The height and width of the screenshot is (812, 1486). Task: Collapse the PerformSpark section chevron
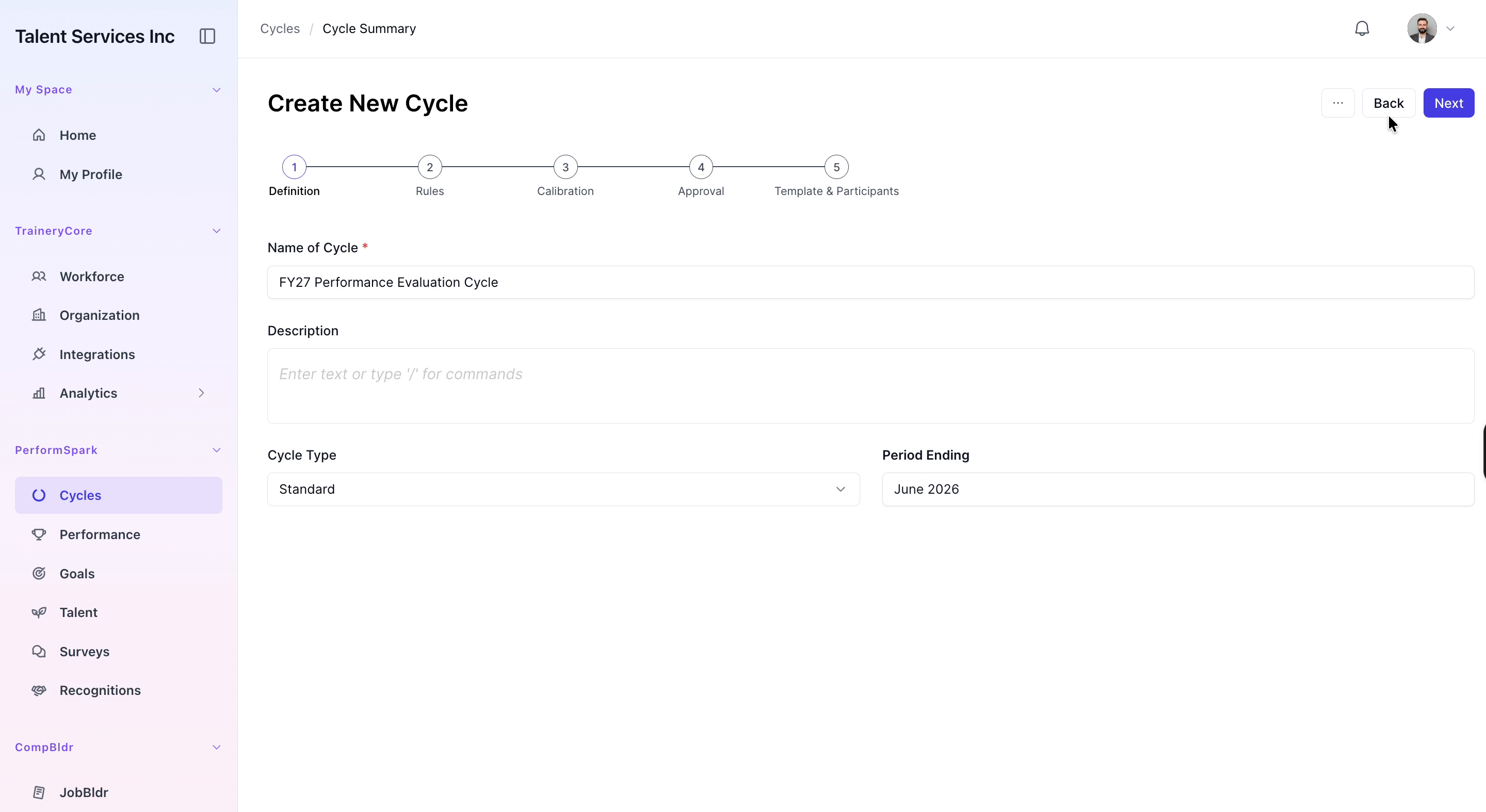[x=216, y=450]
